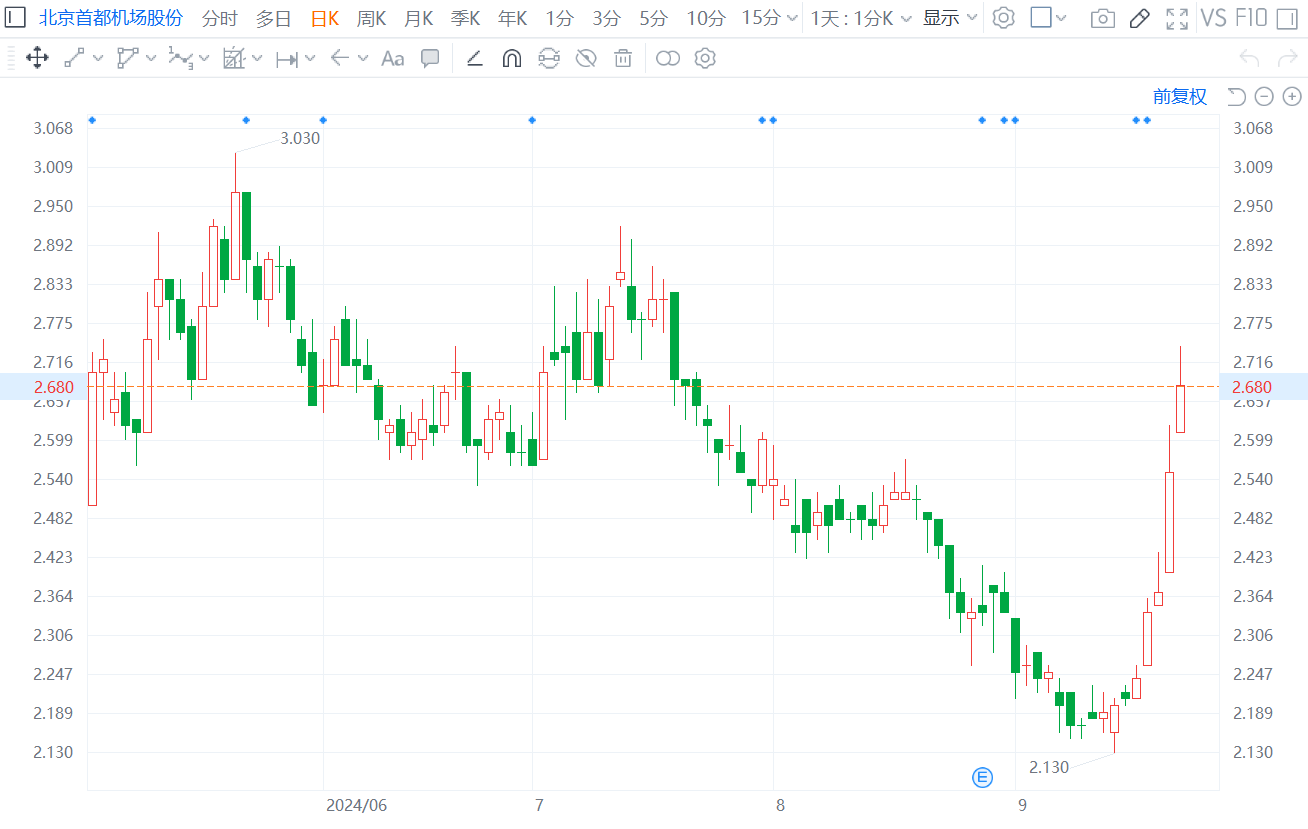Switch to the 分时 chart tab
The height and width of the screenshot is (829, 1308).
(x=220, y=18)
